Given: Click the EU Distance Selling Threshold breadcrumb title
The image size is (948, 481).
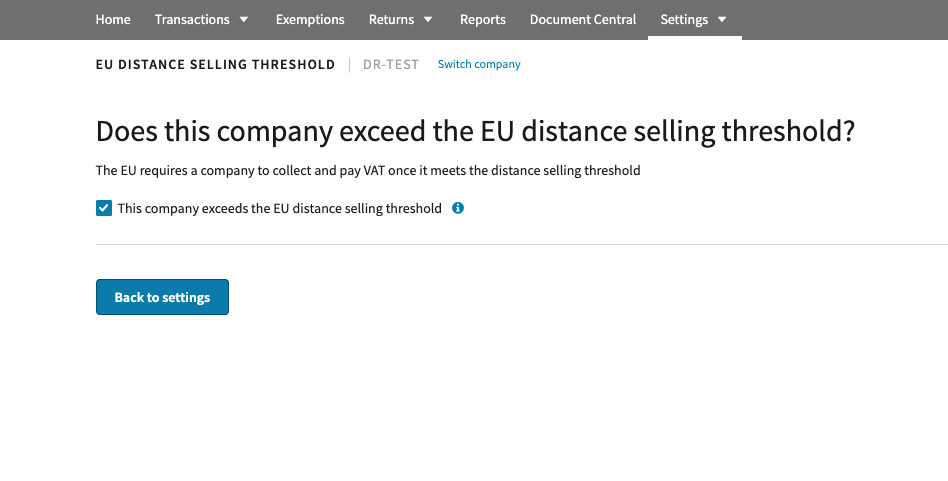Looking at the screenshot, I should [x=215, y=65].
